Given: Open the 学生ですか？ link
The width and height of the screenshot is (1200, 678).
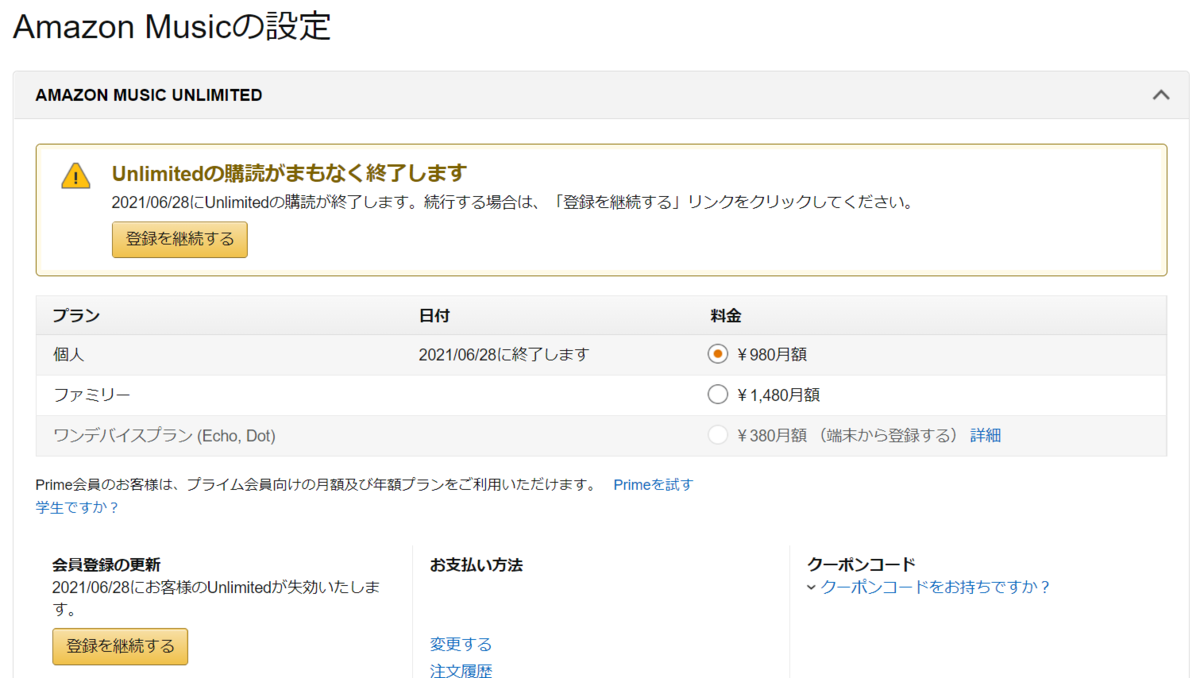Looking at the screenshot, I should click(77, 508).
